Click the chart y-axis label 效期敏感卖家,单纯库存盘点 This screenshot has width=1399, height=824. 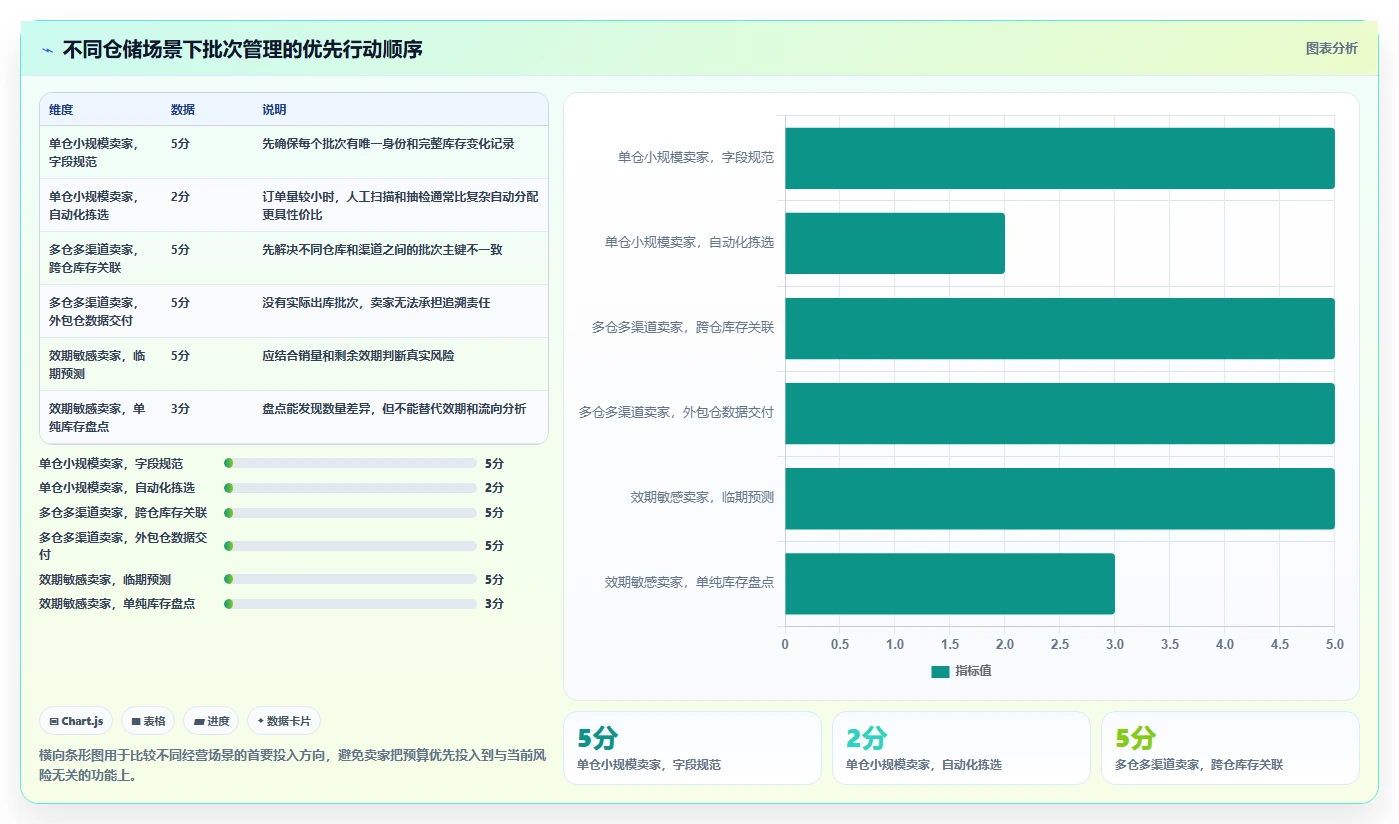pyautogui.click(x=689, y=582)
